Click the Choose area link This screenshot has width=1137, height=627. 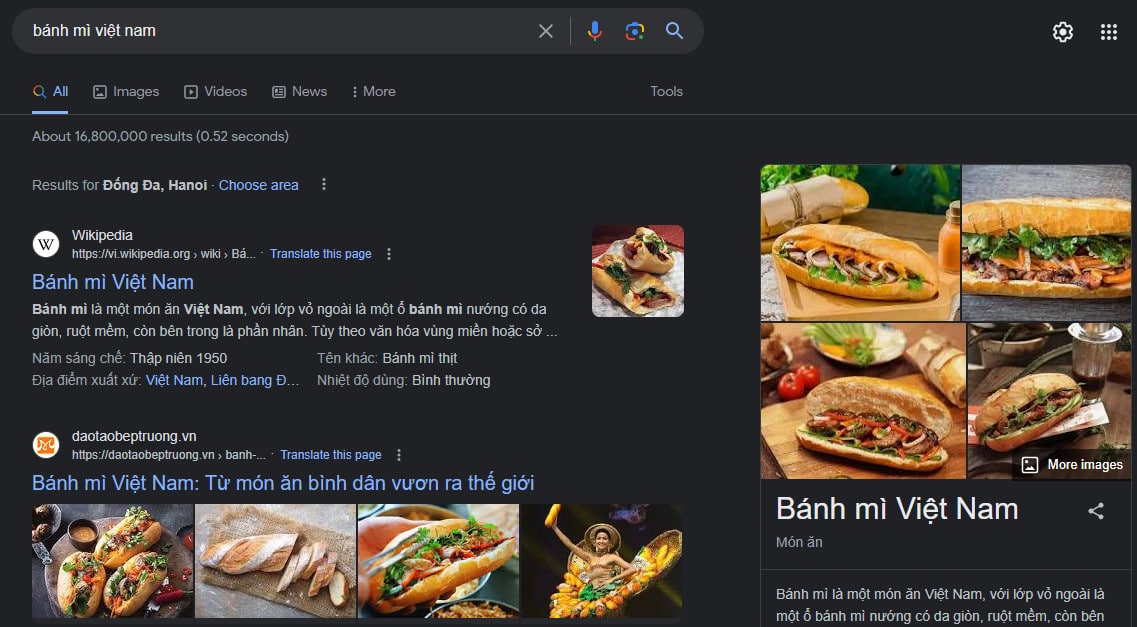[x=259, y=185]
